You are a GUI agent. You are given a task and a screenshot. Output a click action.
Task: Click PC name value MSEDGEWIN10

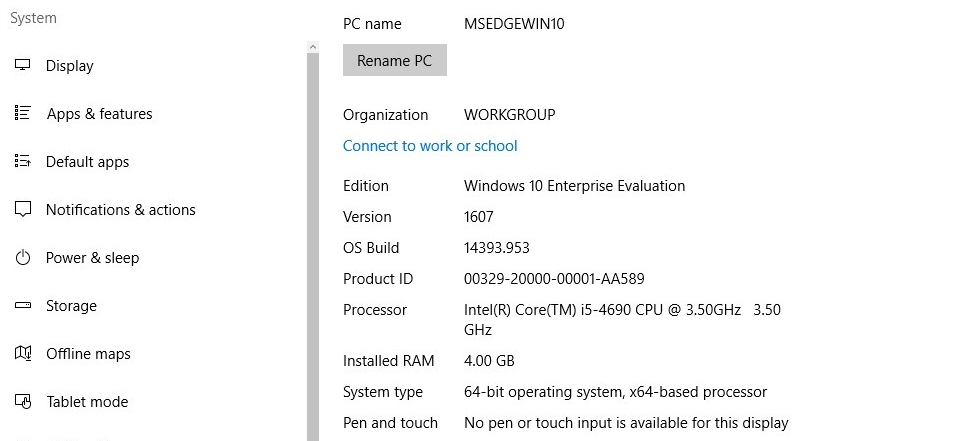tap(514, 24)
